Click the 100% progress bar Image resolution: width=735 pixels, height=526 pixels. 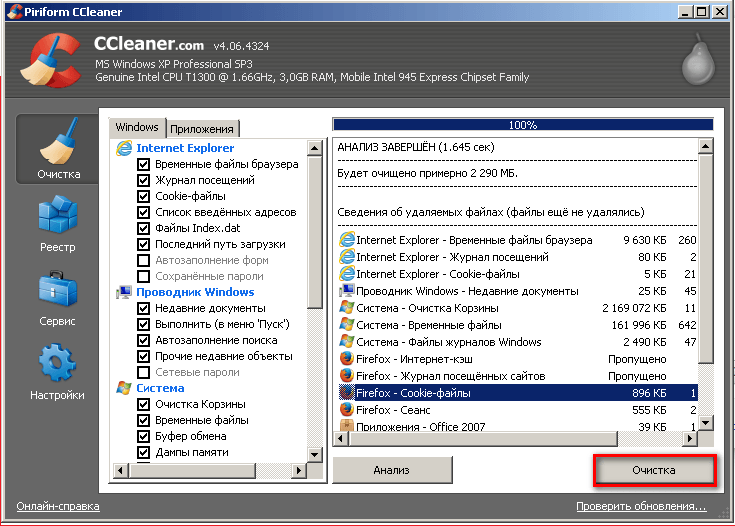[x=523, y=126]
